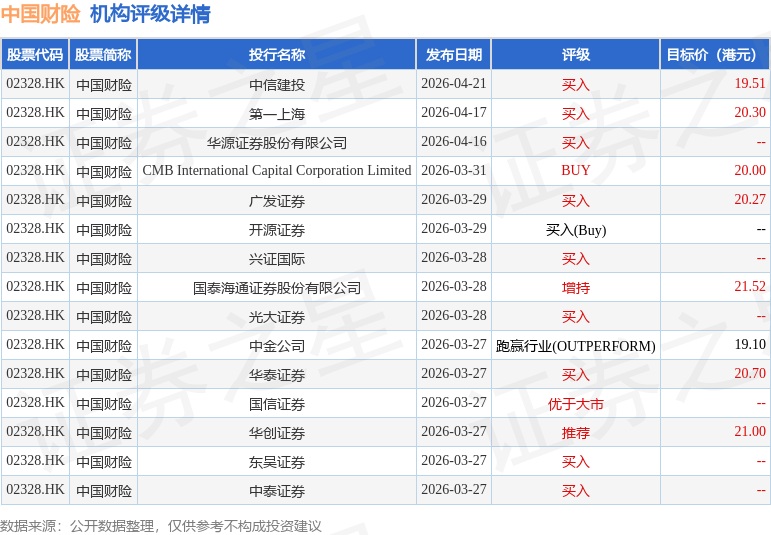Click CMB International Capital Corporation Limited cell
Screen dimensions: 771x535
[x=277, y=171]
